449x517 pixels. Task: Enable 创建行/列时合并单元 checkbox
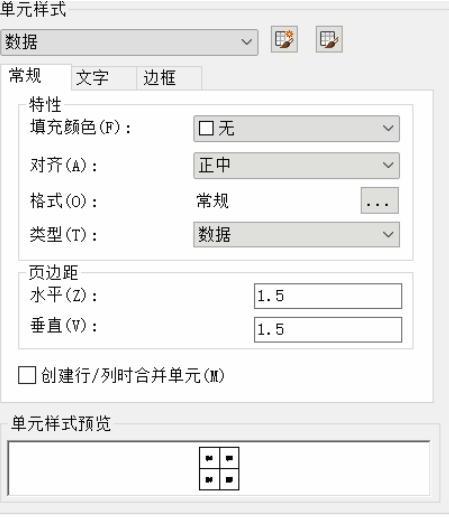pyautogui.click(x=27, y=375)
